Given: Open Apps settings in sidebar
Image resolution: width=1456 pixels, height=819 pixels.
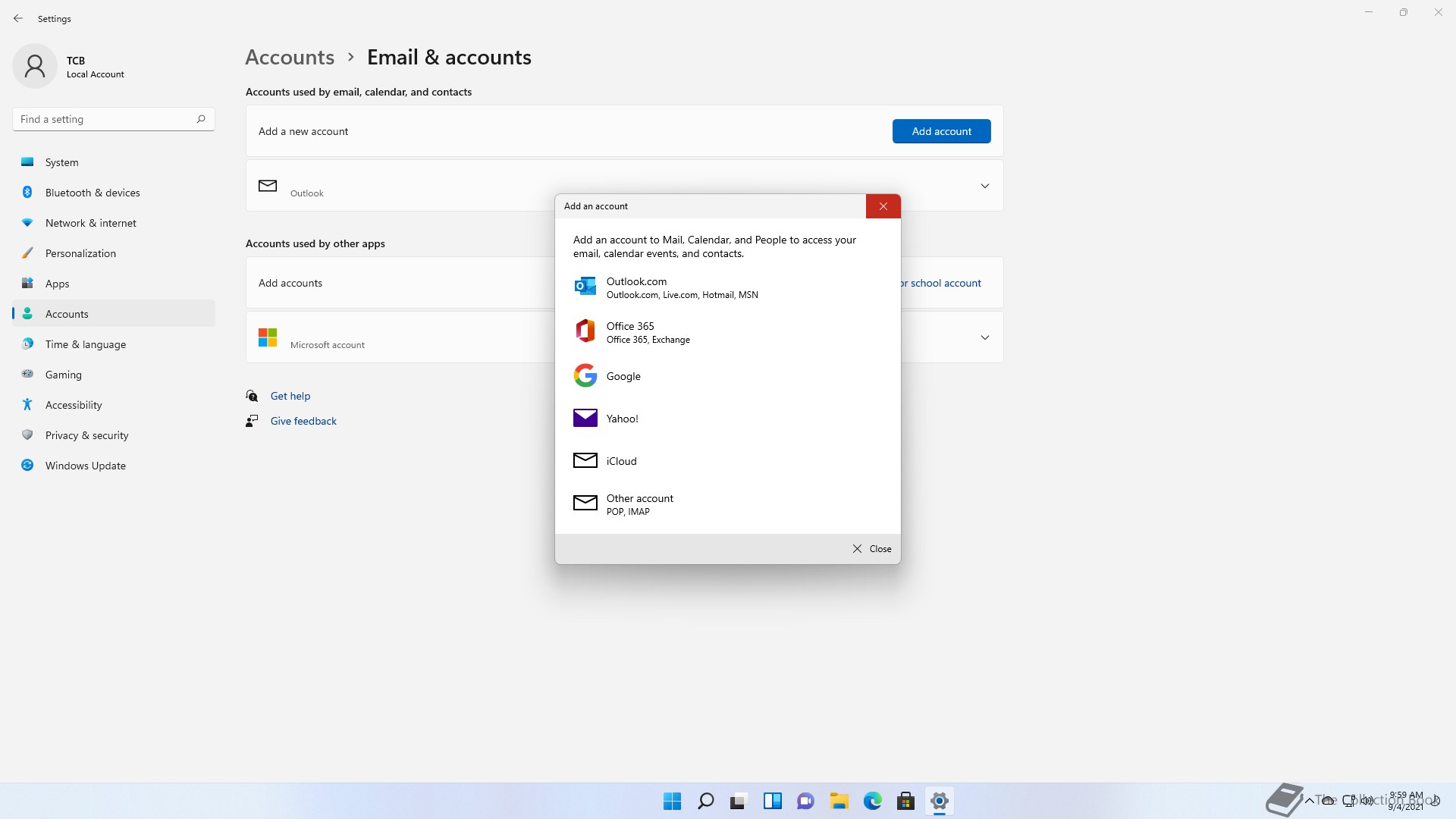Looking at the screenshot, I should coord(114,284).
